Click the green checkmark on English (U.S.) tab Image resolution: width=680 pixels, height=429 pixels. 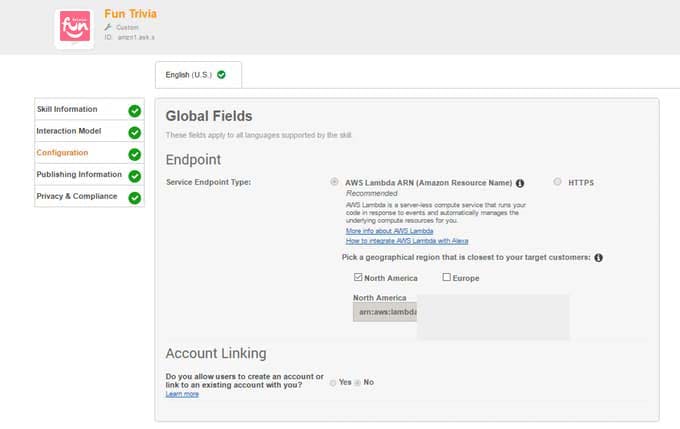[x=221, y=75]
